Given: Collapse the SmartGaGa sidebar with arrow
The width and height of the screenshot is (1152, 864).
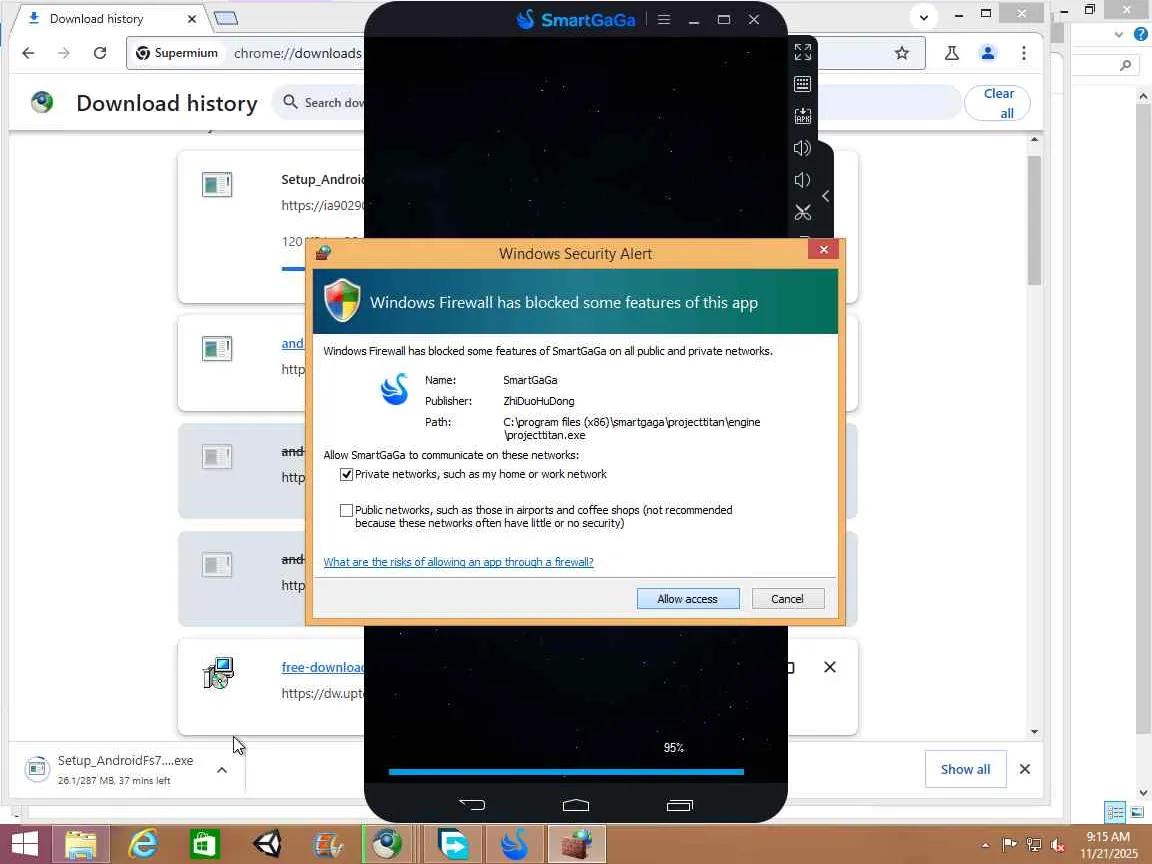Looking at the screenshot, I should 826,196.
